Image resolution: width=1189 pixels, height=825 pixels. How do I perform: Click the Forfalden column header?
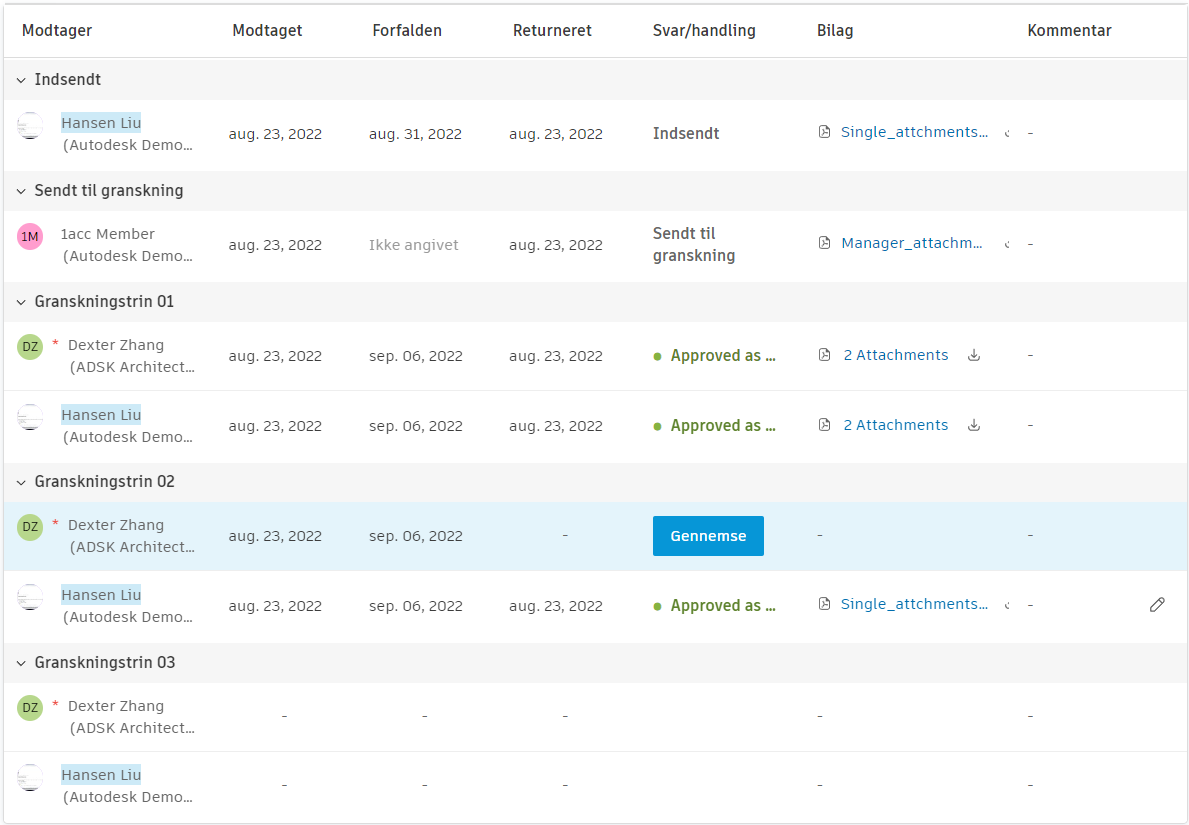pos(407,31)
